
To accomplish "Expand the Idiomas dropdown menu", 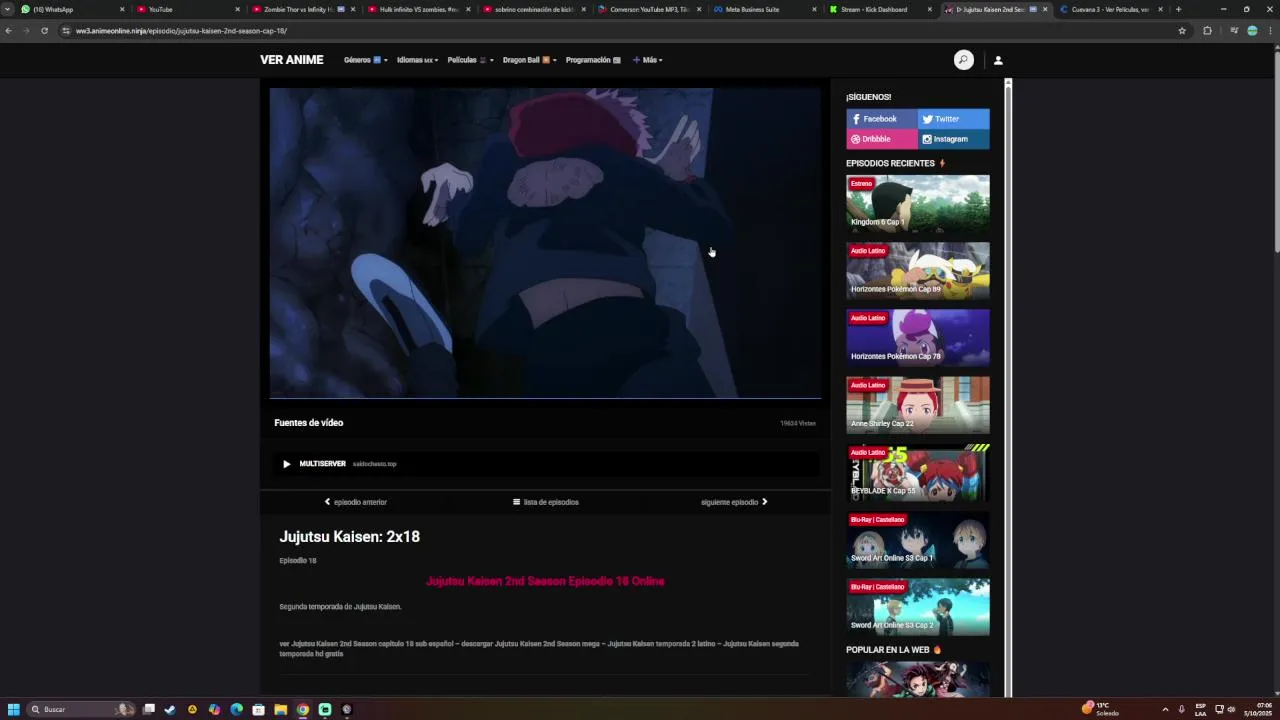I will click(417, 60).
